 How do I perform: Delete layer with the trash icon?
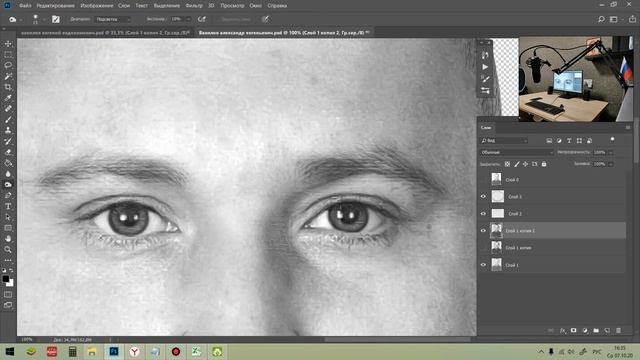(618, 331)
